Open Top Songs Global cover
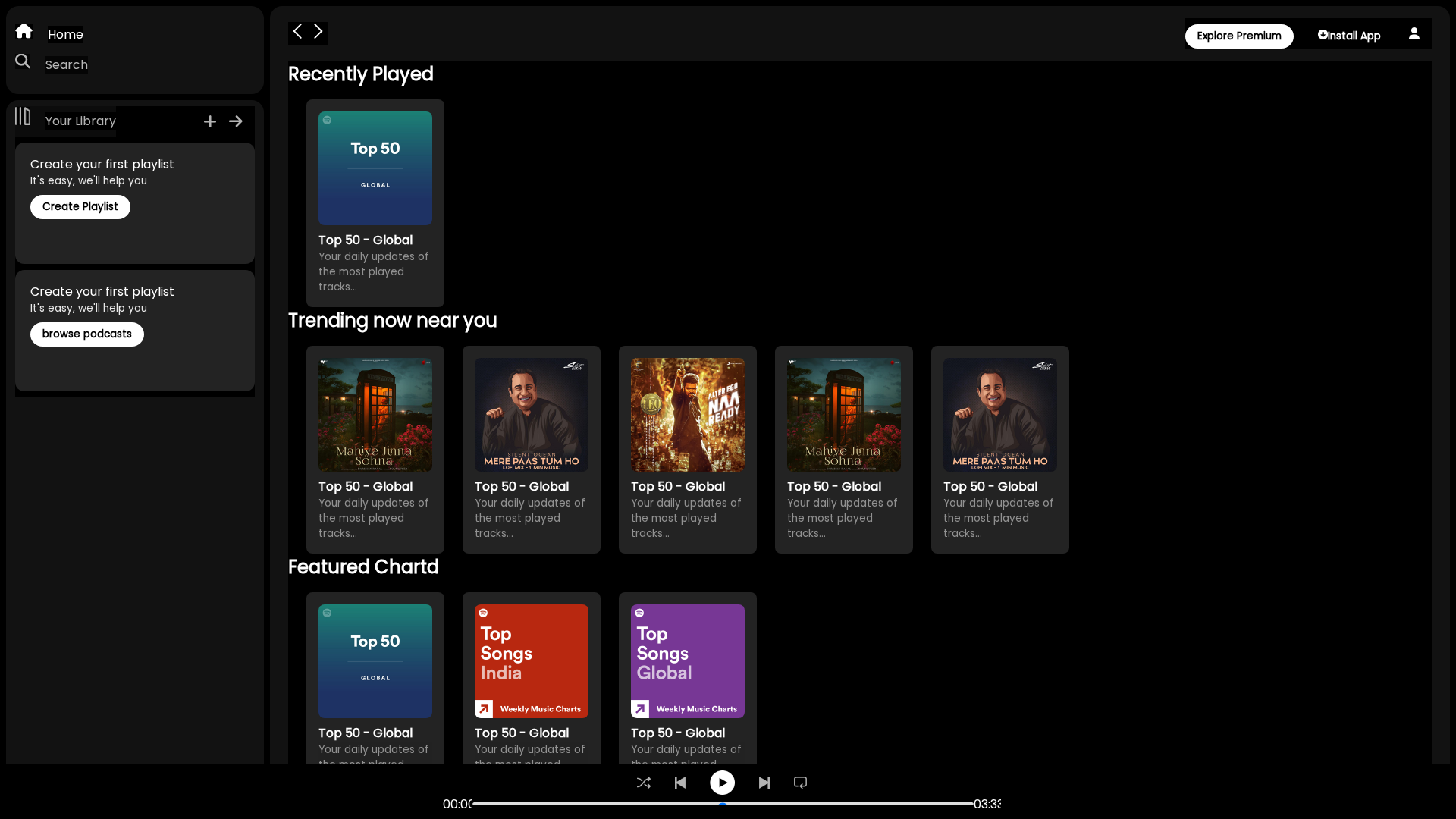1456x819 pixels. (x=688, y=661)
